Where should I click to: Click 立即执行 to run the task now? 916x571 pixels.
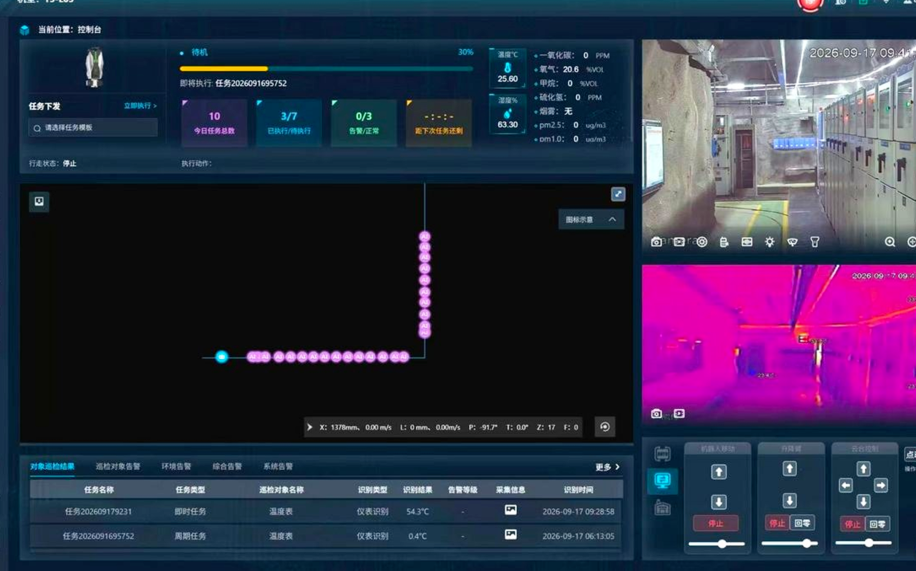[140, 106]
